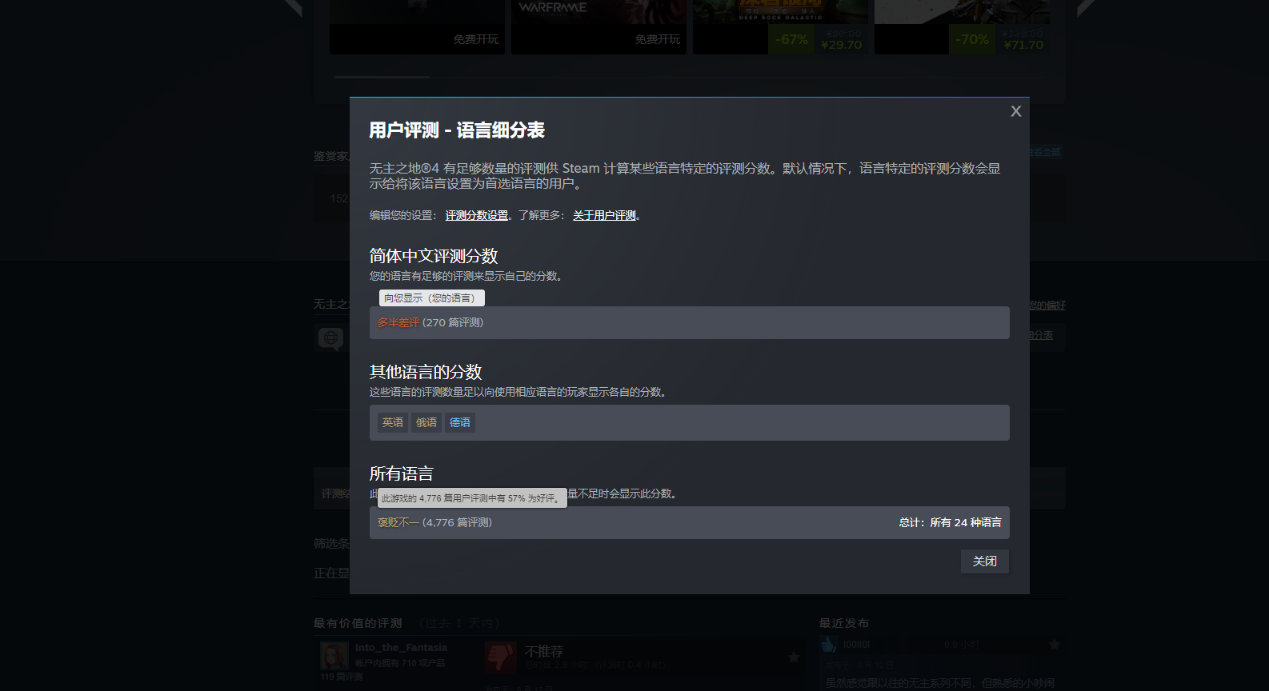Select the 德语 language score tag
Image resolution: width=1269 pixels, height=691 pixels.
[460, 422]
